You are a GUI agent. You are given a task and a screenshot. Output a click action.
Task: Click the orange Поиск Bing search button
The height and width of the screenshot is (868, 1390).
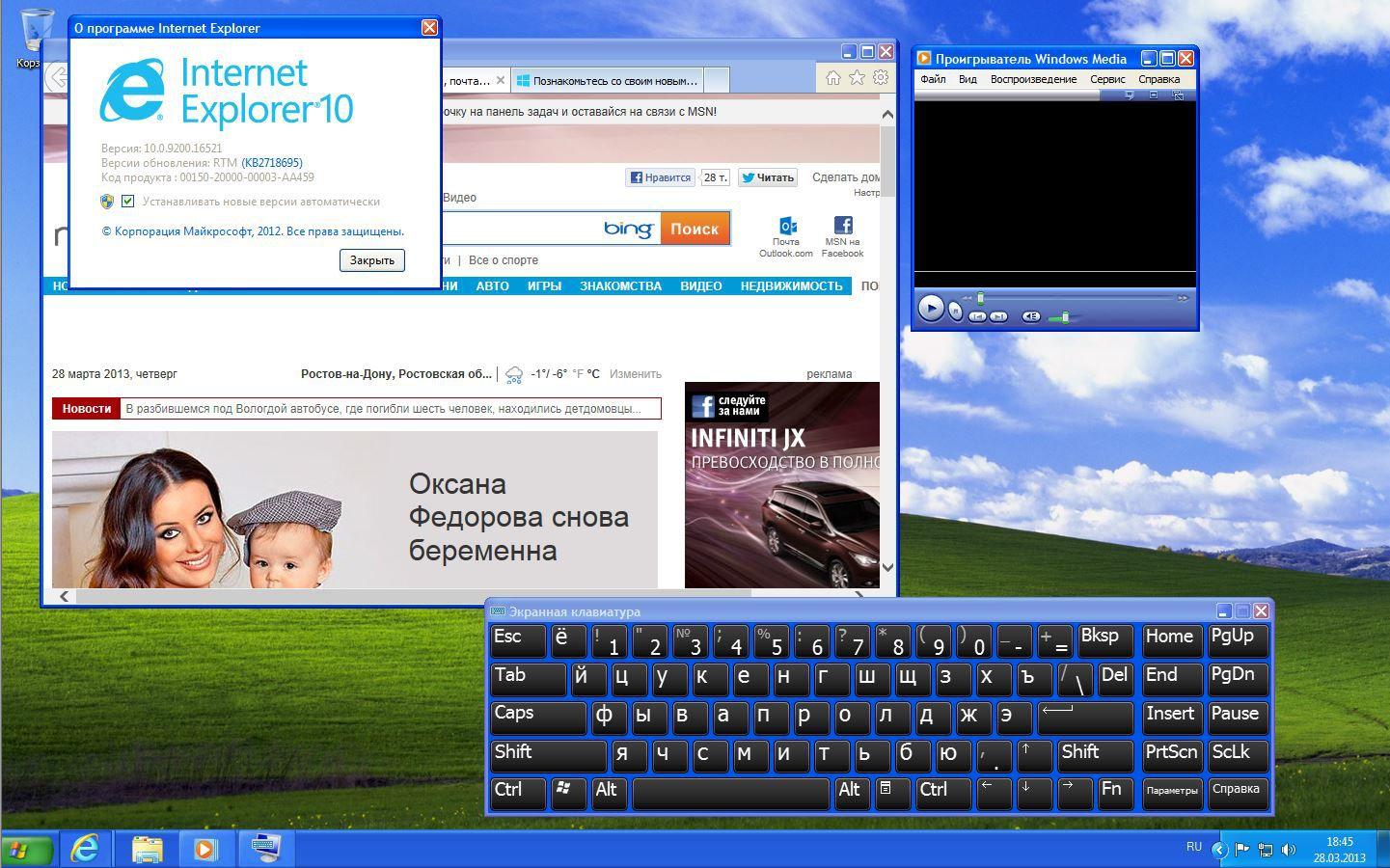pos(695,229)
